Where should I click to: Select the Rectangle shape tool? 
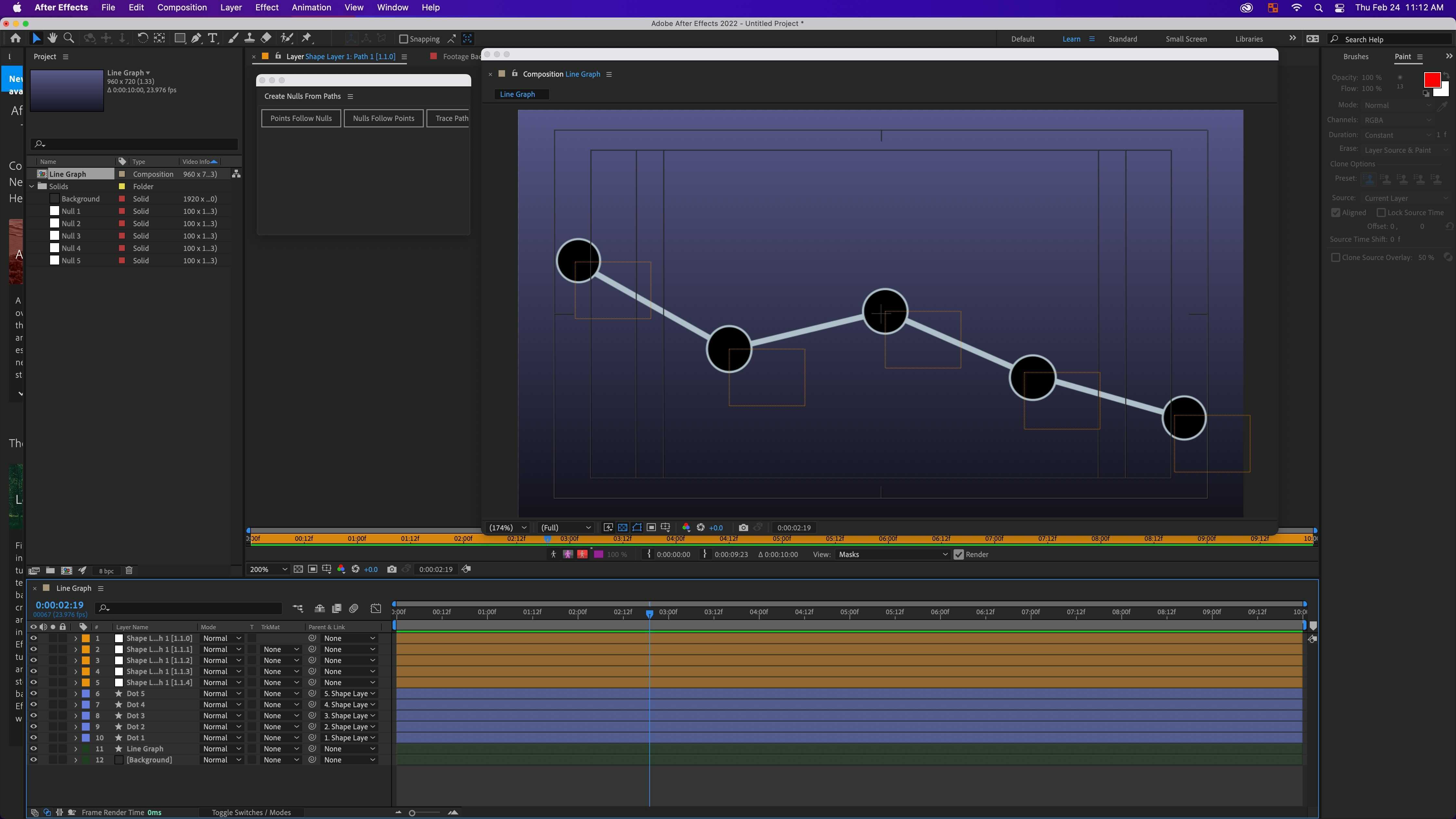179,38
